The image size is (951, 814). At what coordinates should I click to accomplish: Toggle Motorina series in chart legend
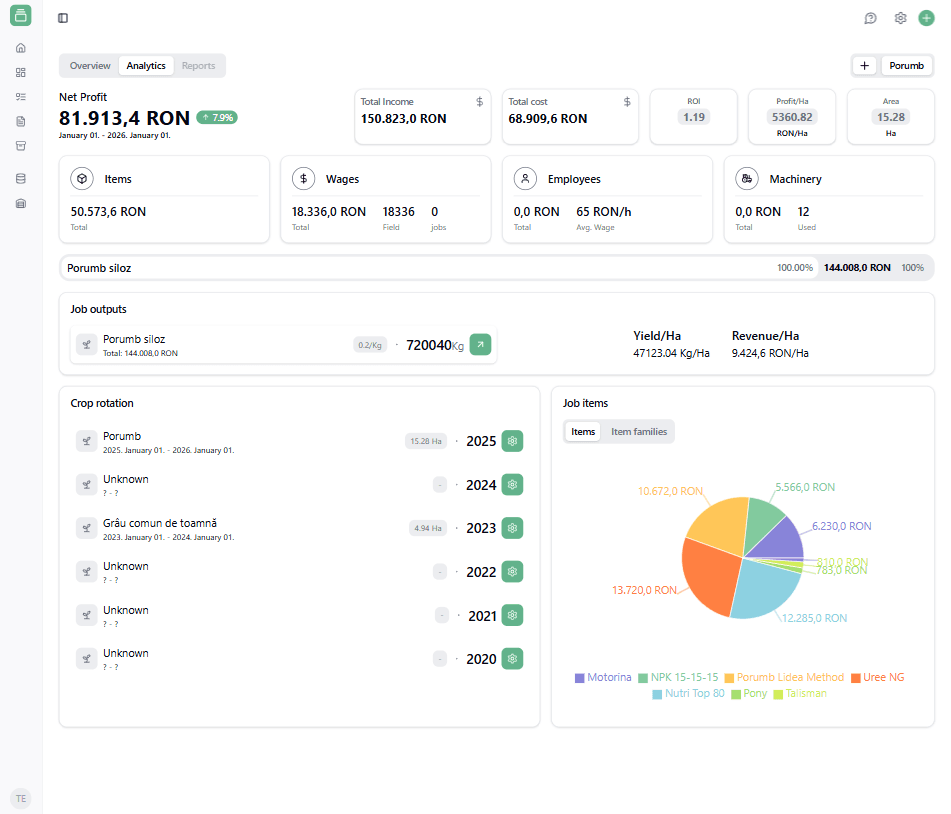(x=603, y=677)
